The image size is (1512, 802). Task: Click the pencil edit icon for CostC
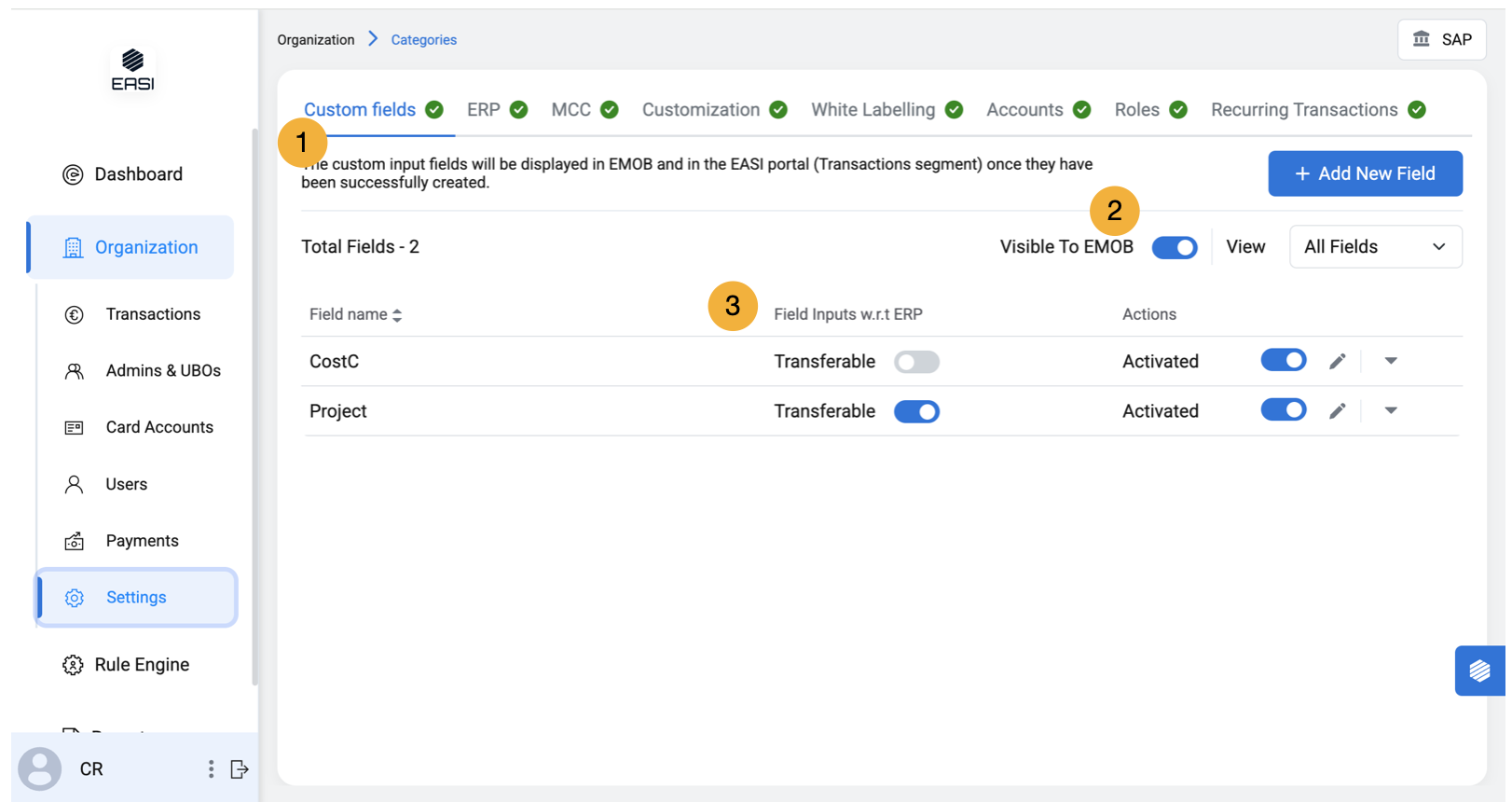click(1337, 362)
